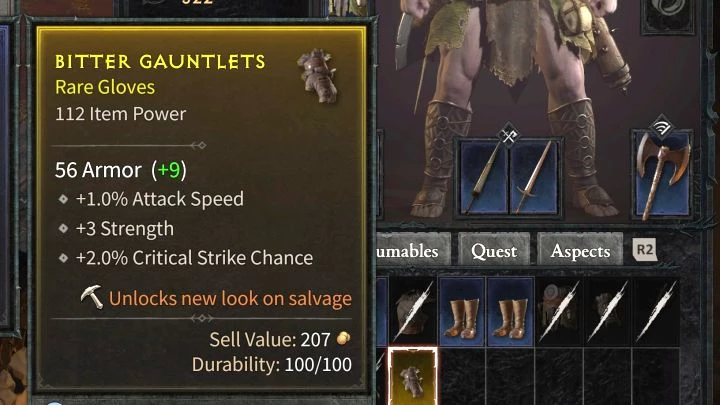
Task: Click the Unlocks new look on salvage text
Action: 230,298
